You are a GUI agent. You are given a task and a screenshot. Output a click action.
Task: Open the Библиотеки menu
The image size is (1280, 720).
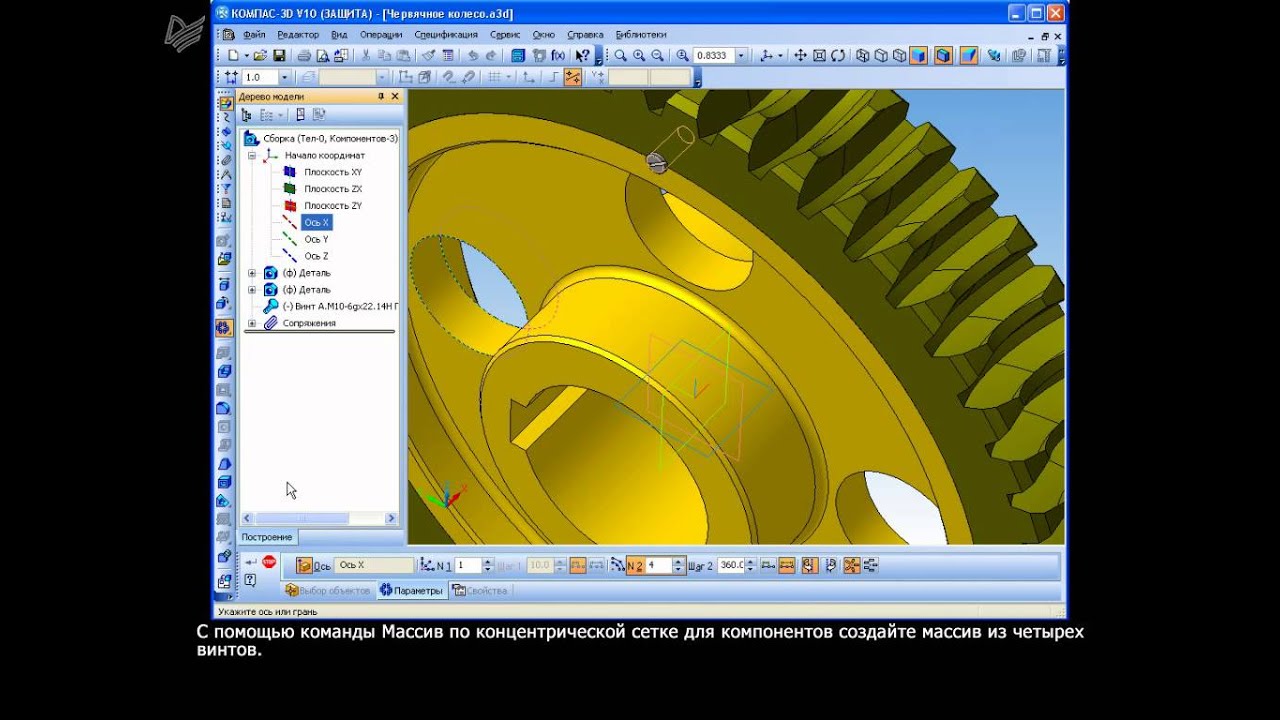pos(641,34)
